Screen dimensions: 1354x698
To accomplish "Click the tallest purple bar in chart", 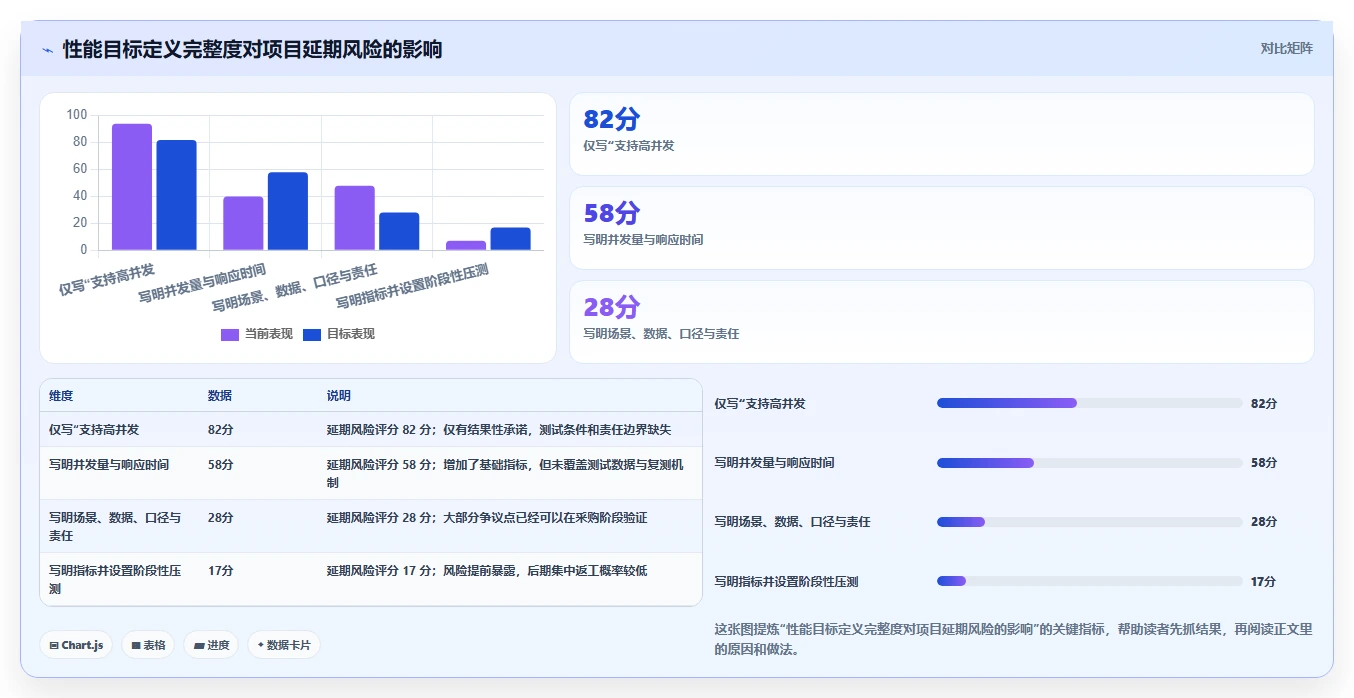I will (132, 187).
